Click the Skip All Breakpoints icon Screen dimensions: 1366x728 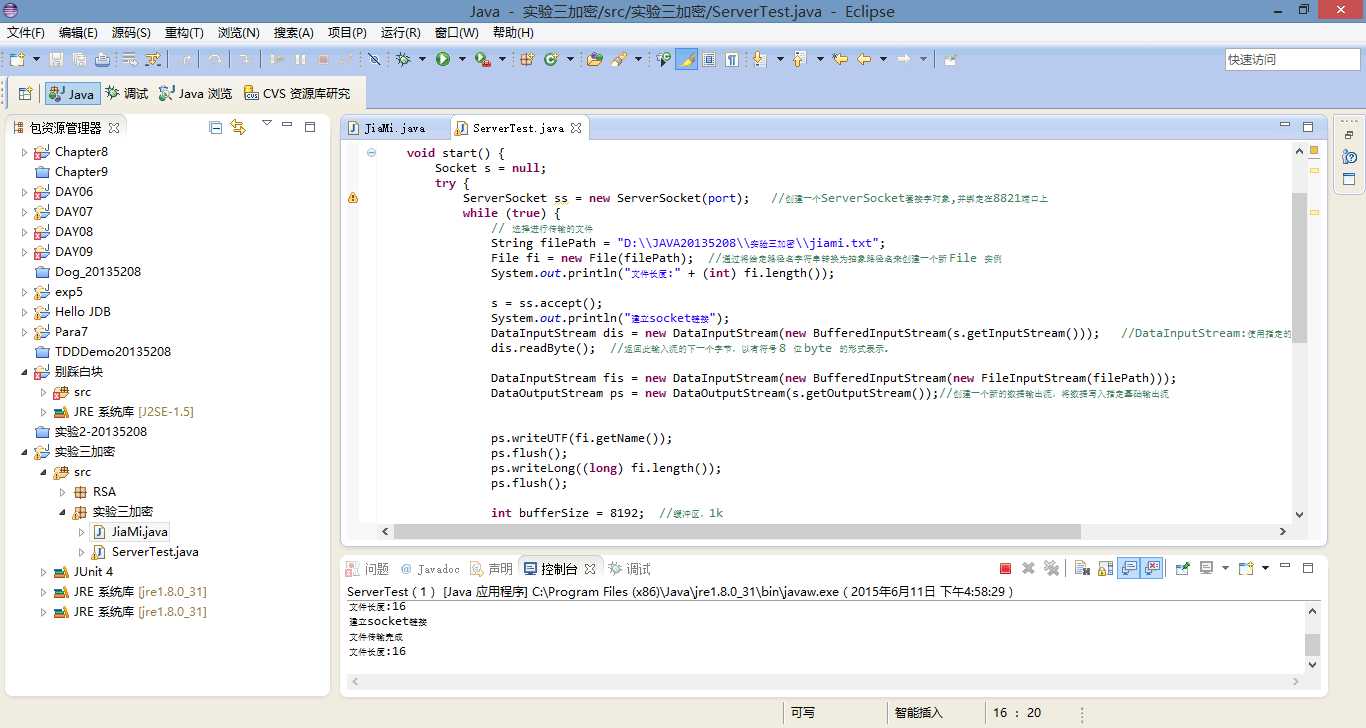[x=373, y=60]
